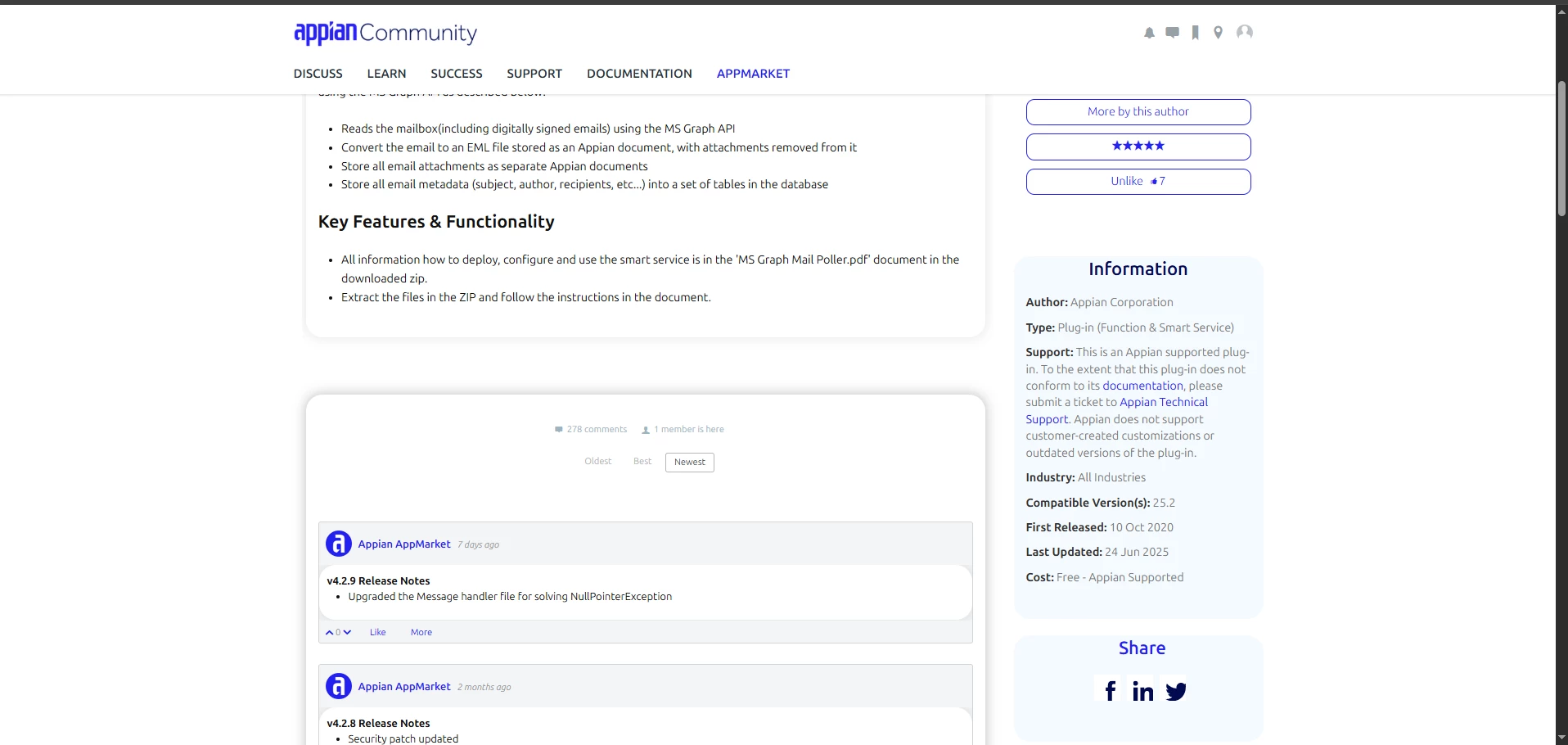The width and height of the screenshot is (1568, 745).
Task: Click the Share panel heading
Action: pos(1142,648)
